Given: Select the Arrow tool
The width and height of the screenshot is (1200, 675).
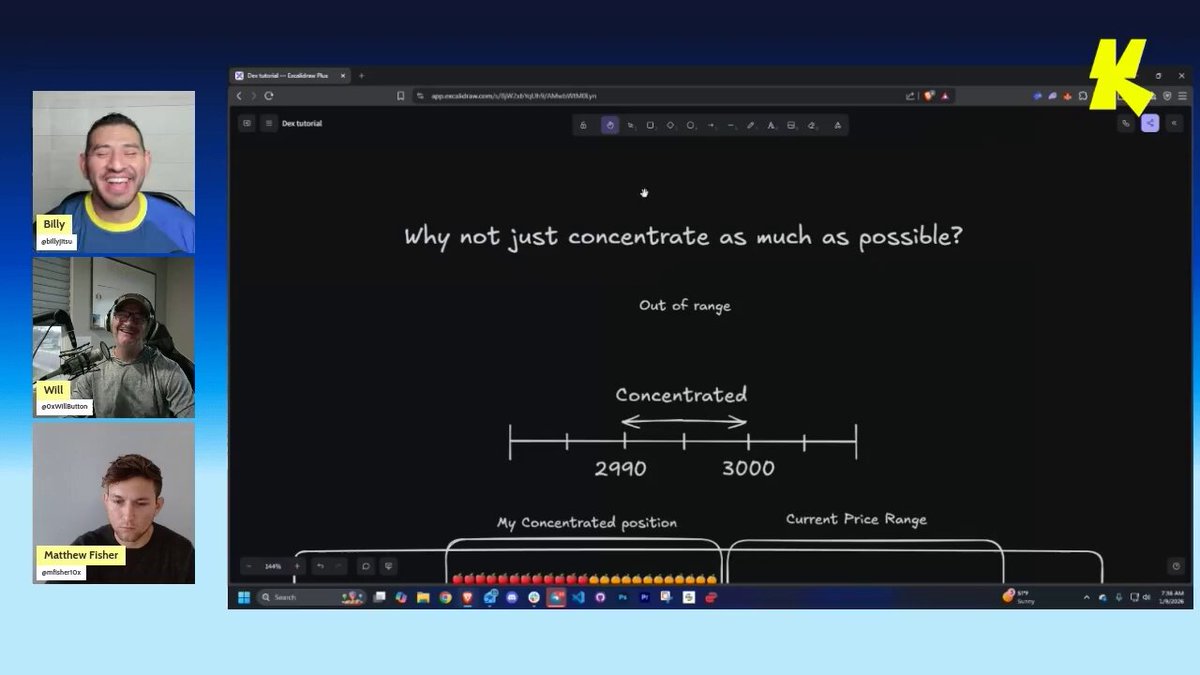Looking at the screenshot, I should pos(711,125).
